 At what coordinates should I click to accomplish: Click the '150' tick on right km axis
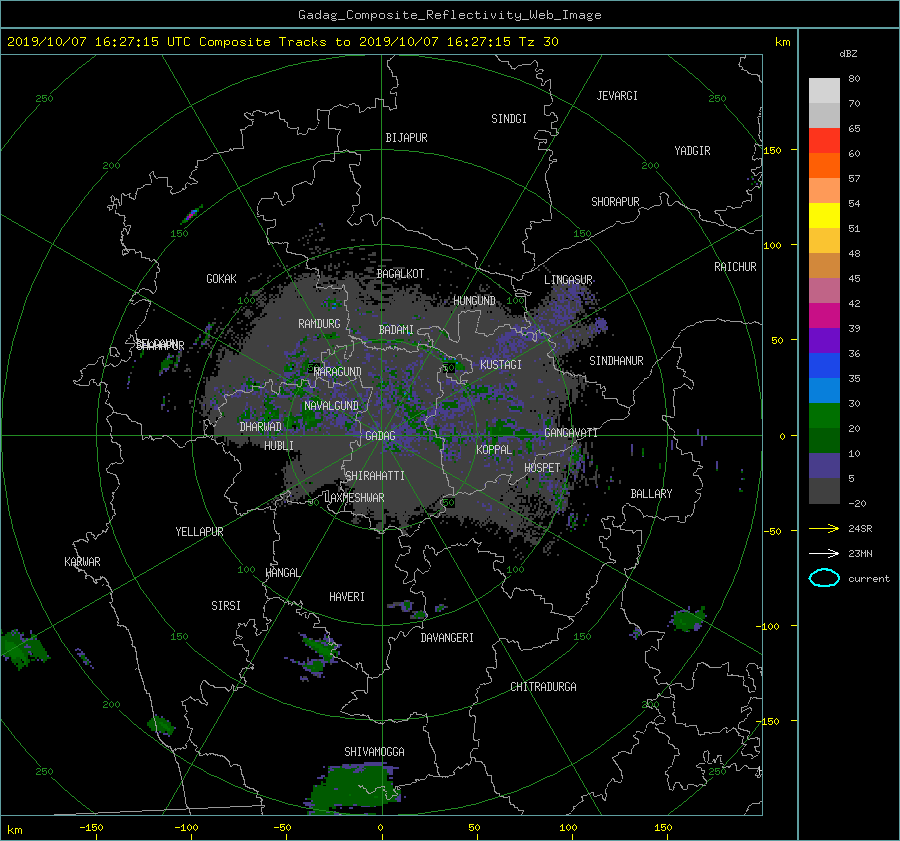click(x=773, y=150)
